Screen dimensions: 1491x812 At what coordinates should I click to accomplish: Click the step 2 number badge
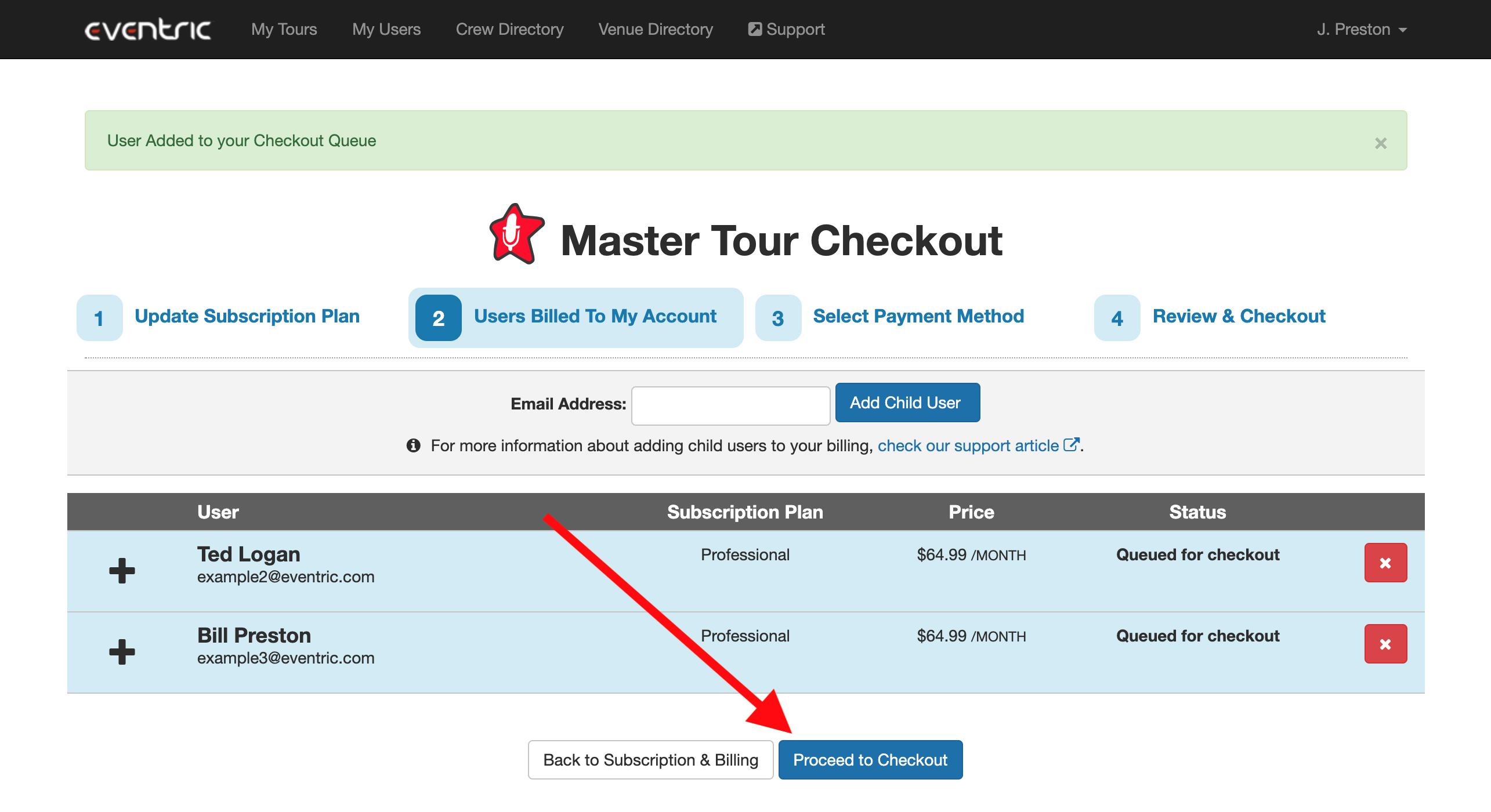tap(439, 318)
